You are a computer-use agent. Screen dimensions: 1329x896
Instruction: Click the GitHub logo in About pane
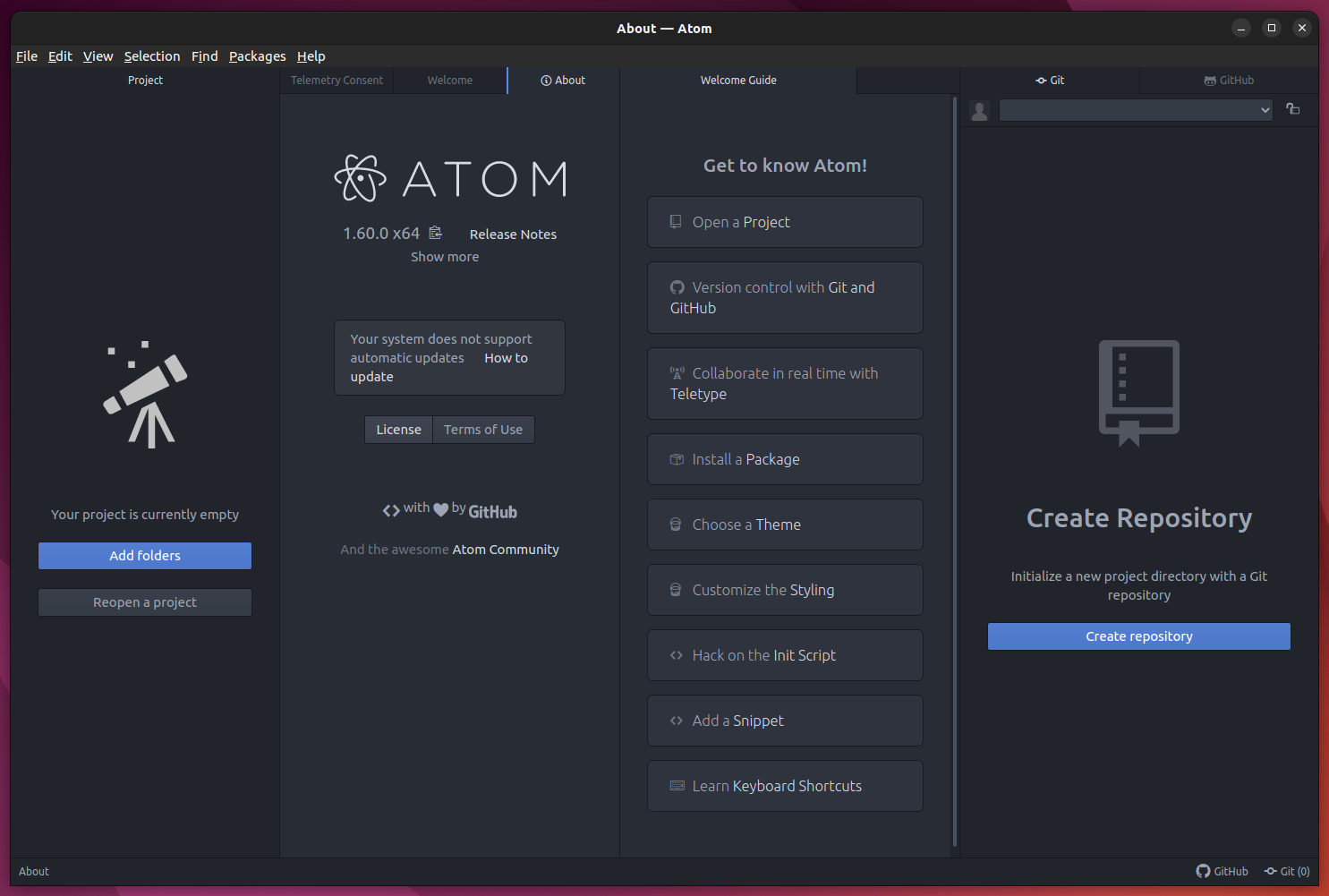[493, 512]
